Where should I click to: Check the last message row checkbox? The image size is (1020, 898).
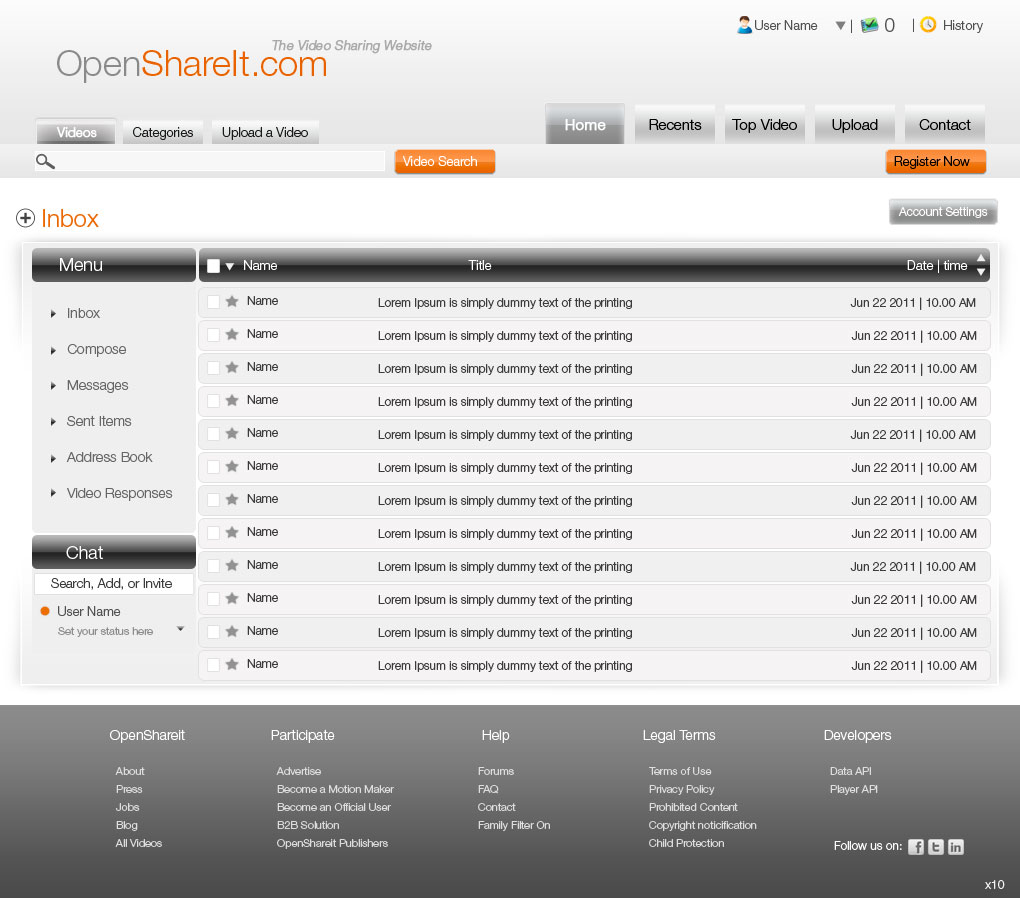[x=213, y=665]
